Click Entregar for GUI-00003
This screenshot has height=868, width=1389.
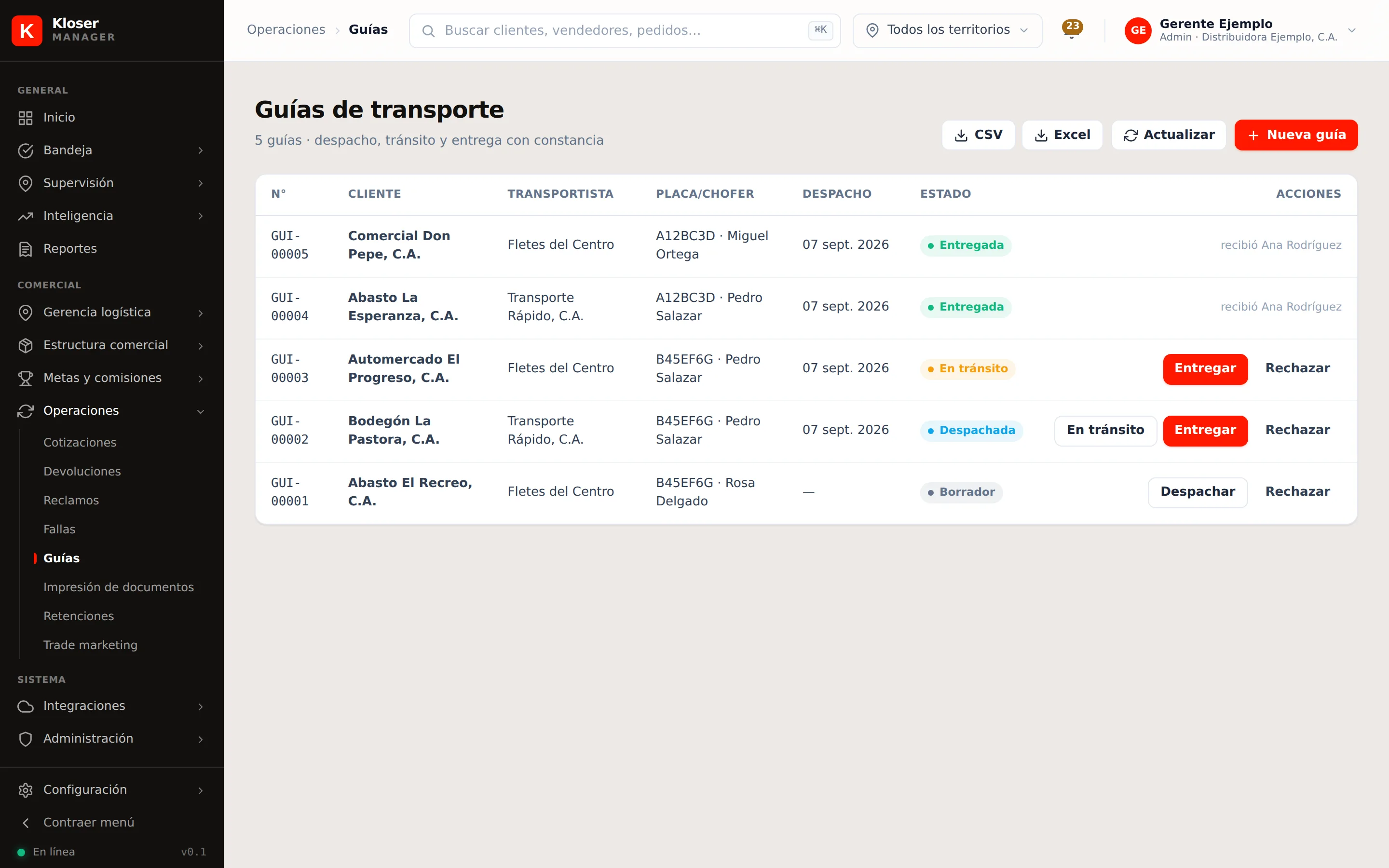pos(1205,368)
